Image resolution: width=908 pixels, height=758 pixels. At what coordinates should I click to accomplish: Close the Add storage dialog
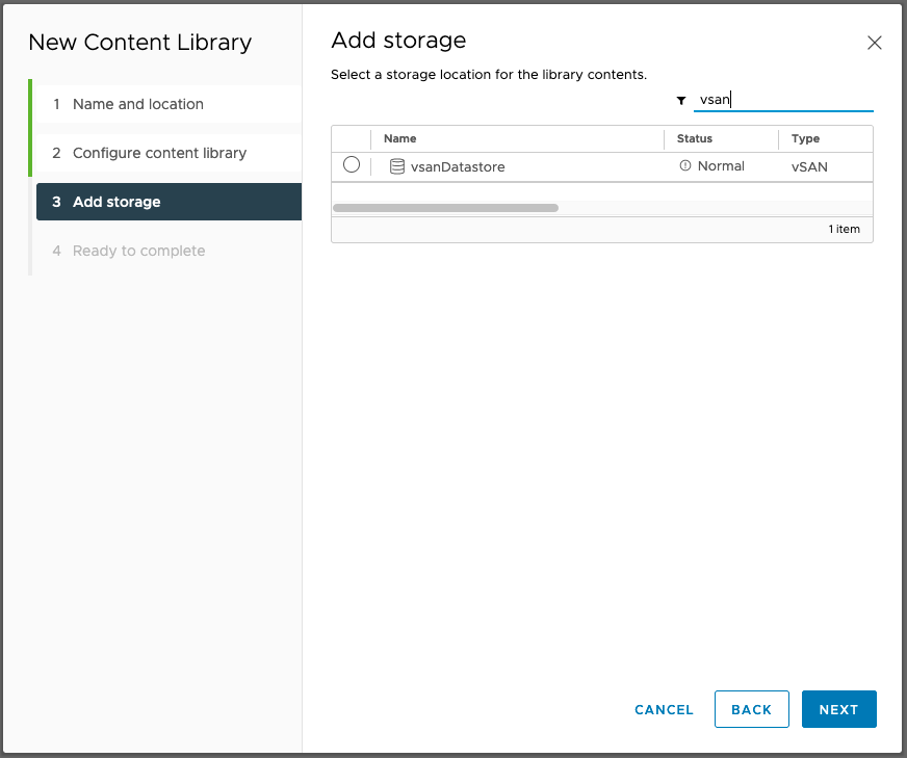pyautogui.click(x=875, y=43)
